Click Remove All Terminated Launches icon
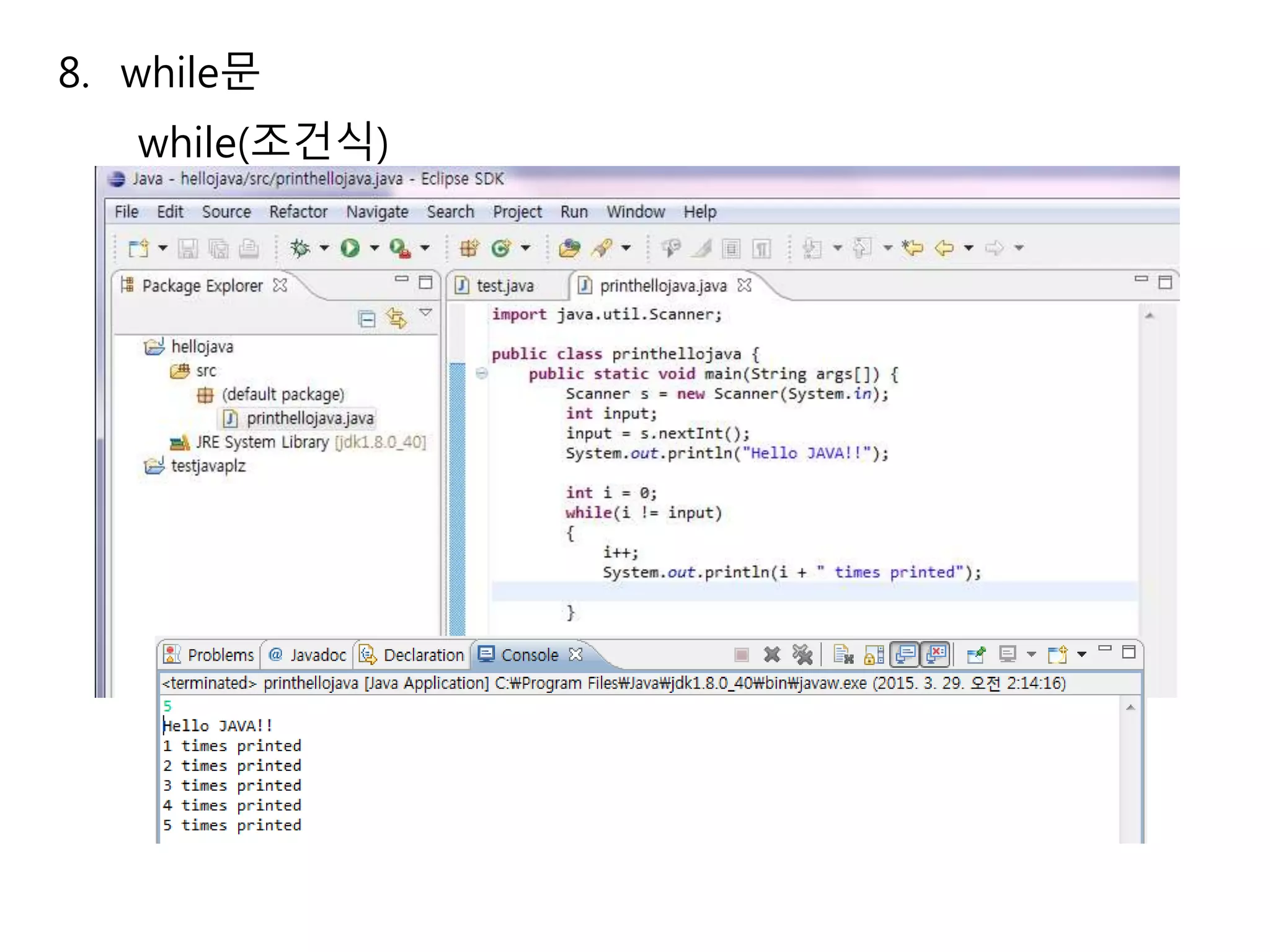Screen dimensions: 1270x952 [802, 654]
